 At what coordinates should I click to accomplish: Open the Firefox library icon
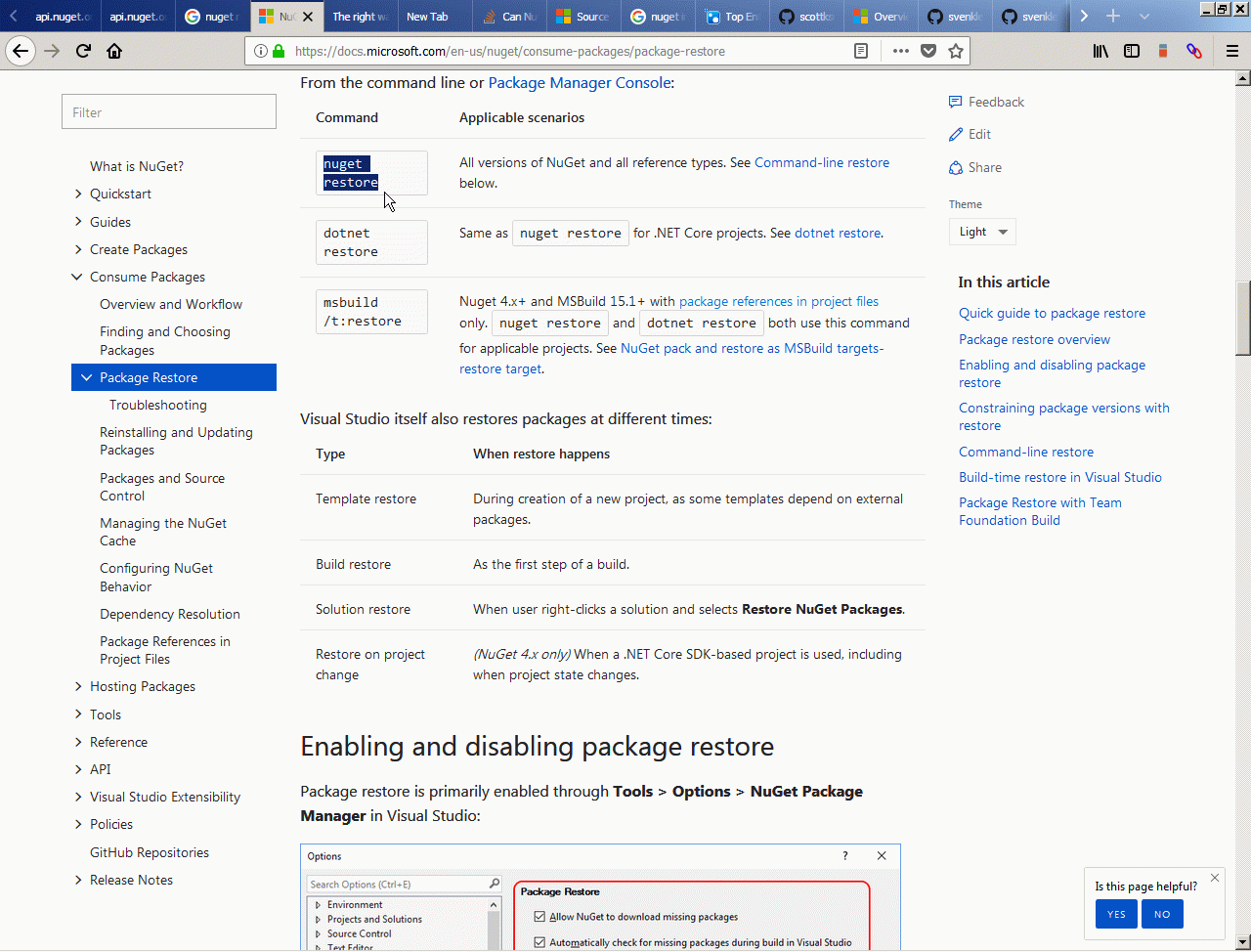[1100, 51]
